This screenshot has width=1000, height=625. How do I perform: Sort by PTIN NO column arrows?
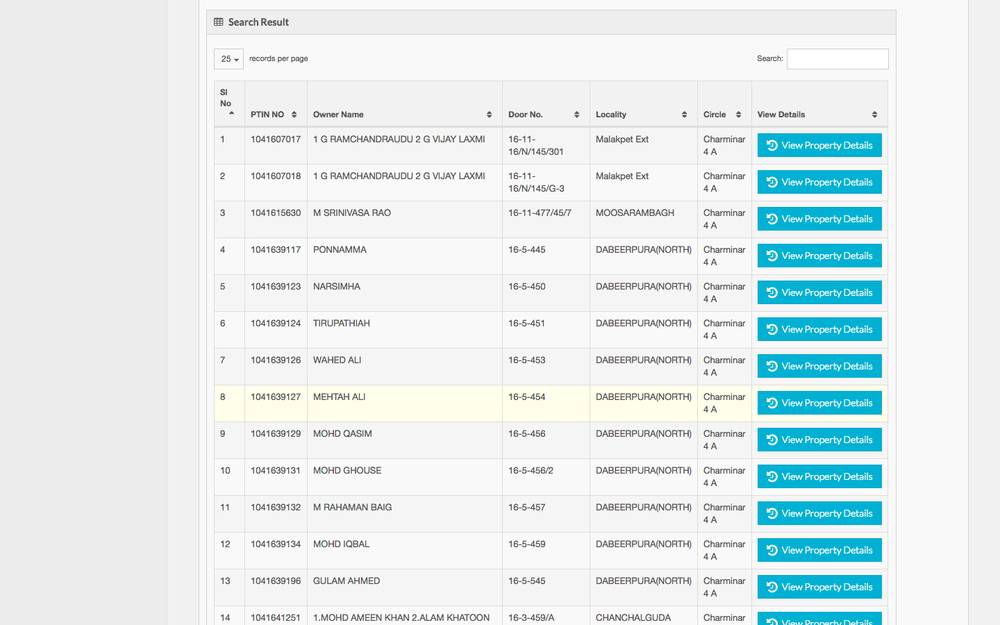click(294, 115)
